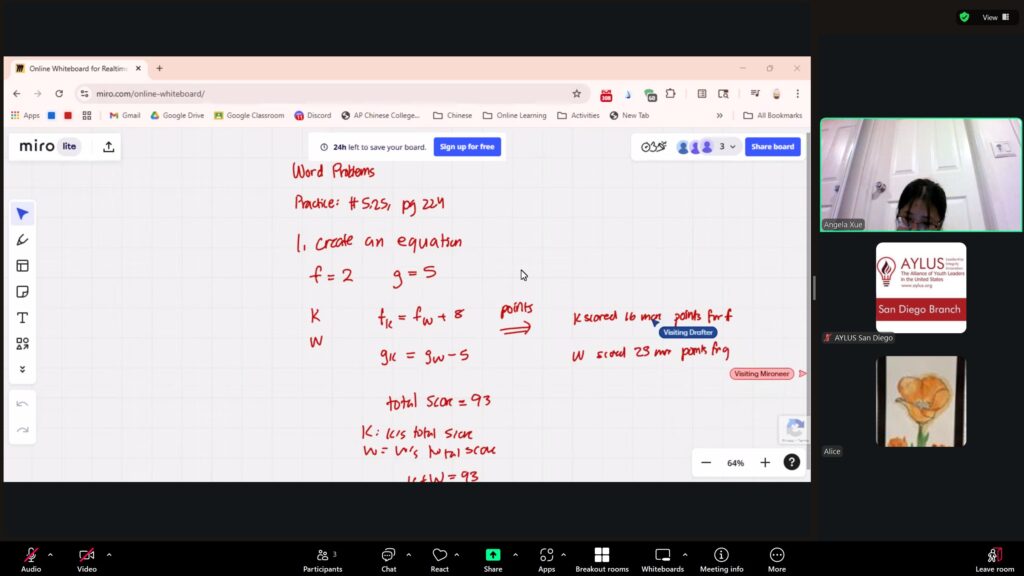Select the Text tool in Miro

pos(22,318)
